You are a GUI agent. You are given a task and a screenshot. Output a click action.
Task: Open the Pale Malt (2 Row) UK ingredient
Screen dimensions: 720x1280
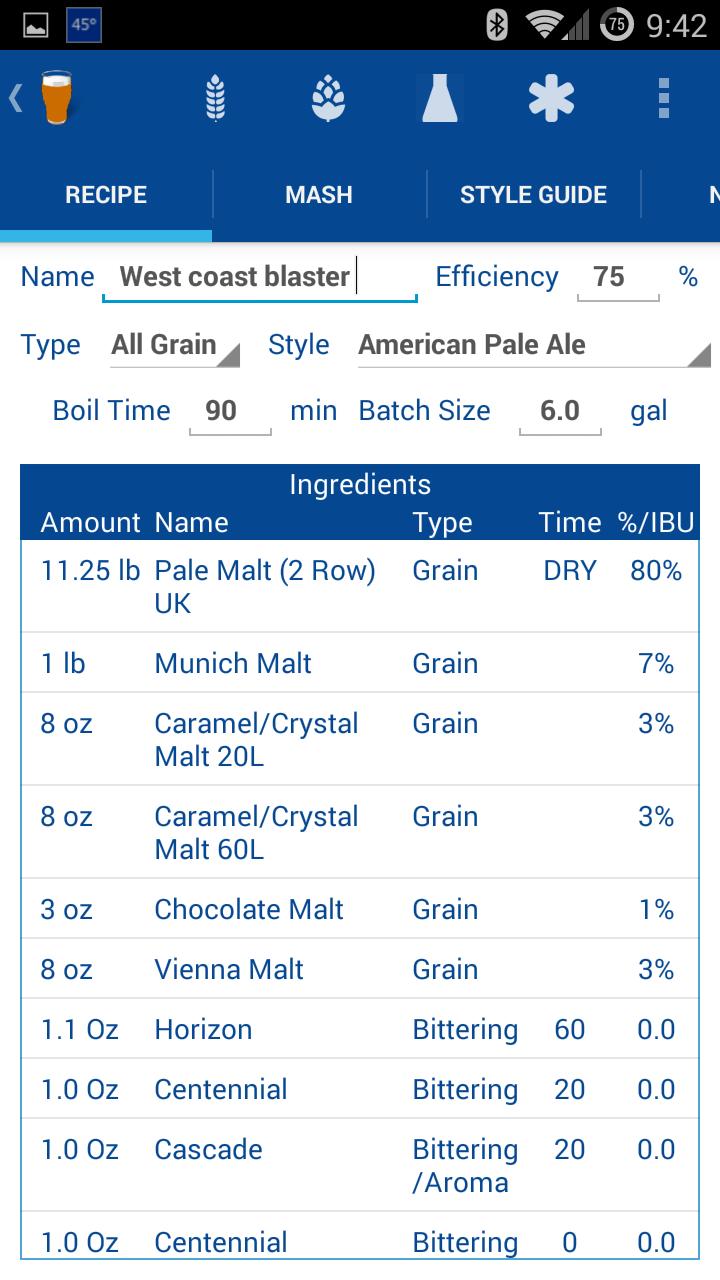pyautogui.click(x=265, y=587)
